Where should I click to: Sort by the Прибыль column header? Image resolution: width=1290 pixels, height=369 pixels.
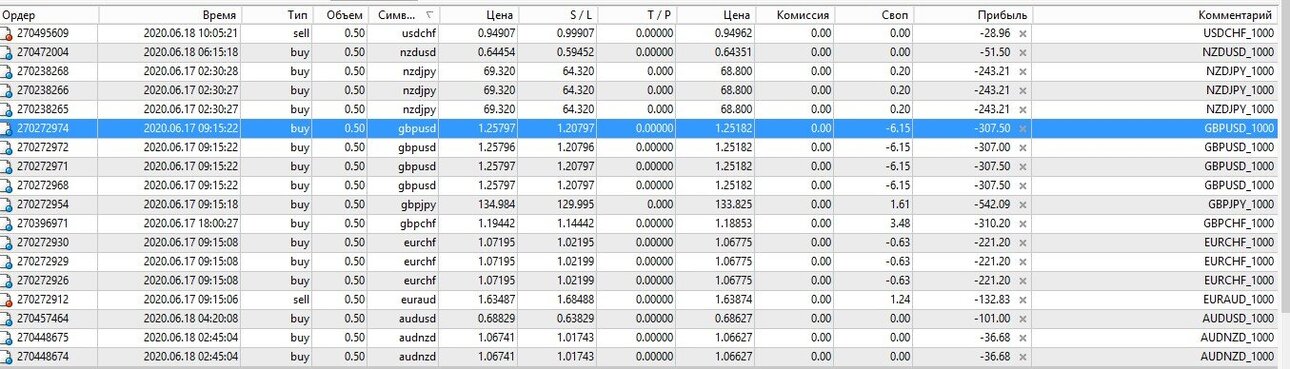tap(973, 15)
